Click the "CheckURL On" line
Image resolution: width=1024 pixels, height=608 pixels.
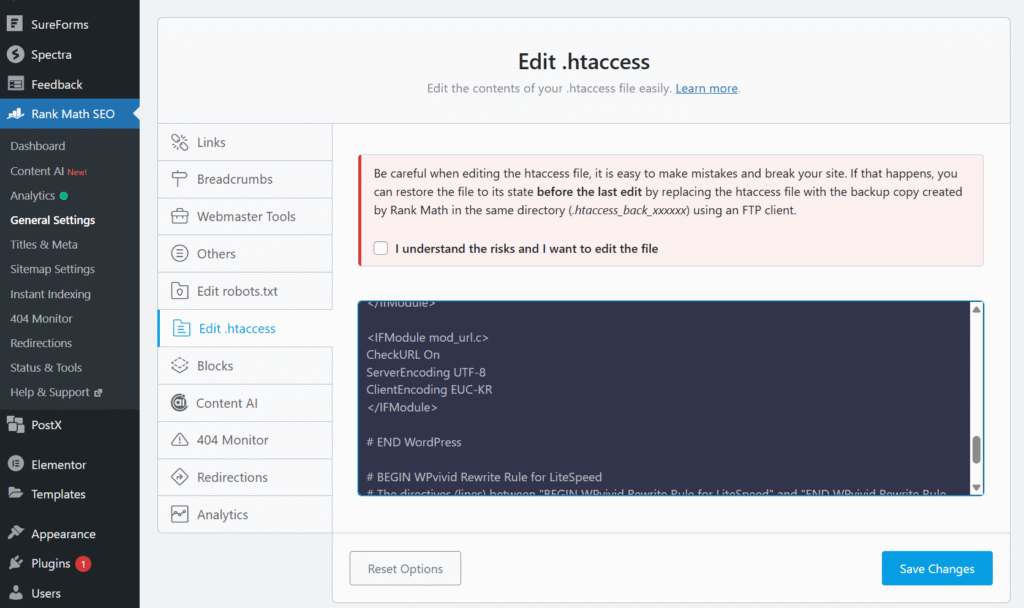pyautogui.click(x=403, y=355)
